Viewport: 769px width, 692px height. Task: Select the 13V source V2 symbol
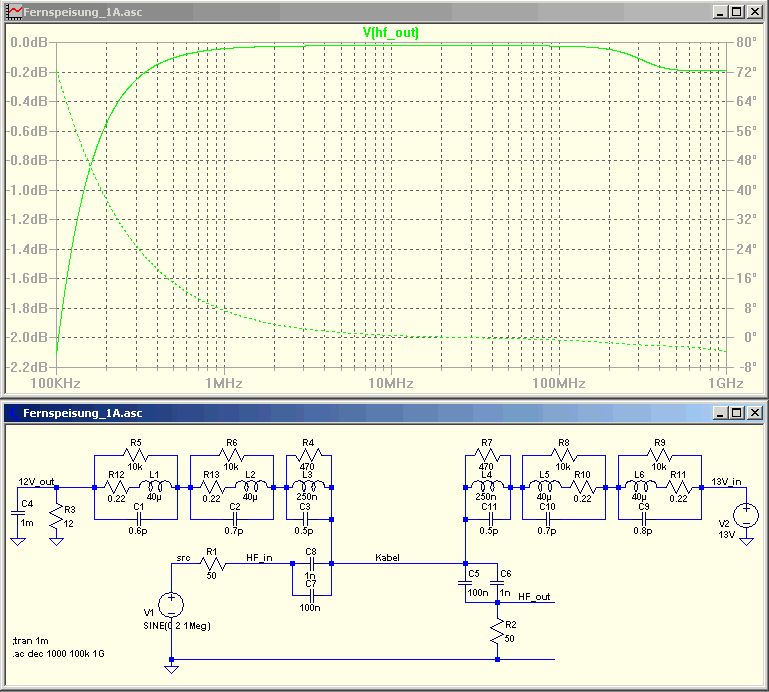click(746, 517)
